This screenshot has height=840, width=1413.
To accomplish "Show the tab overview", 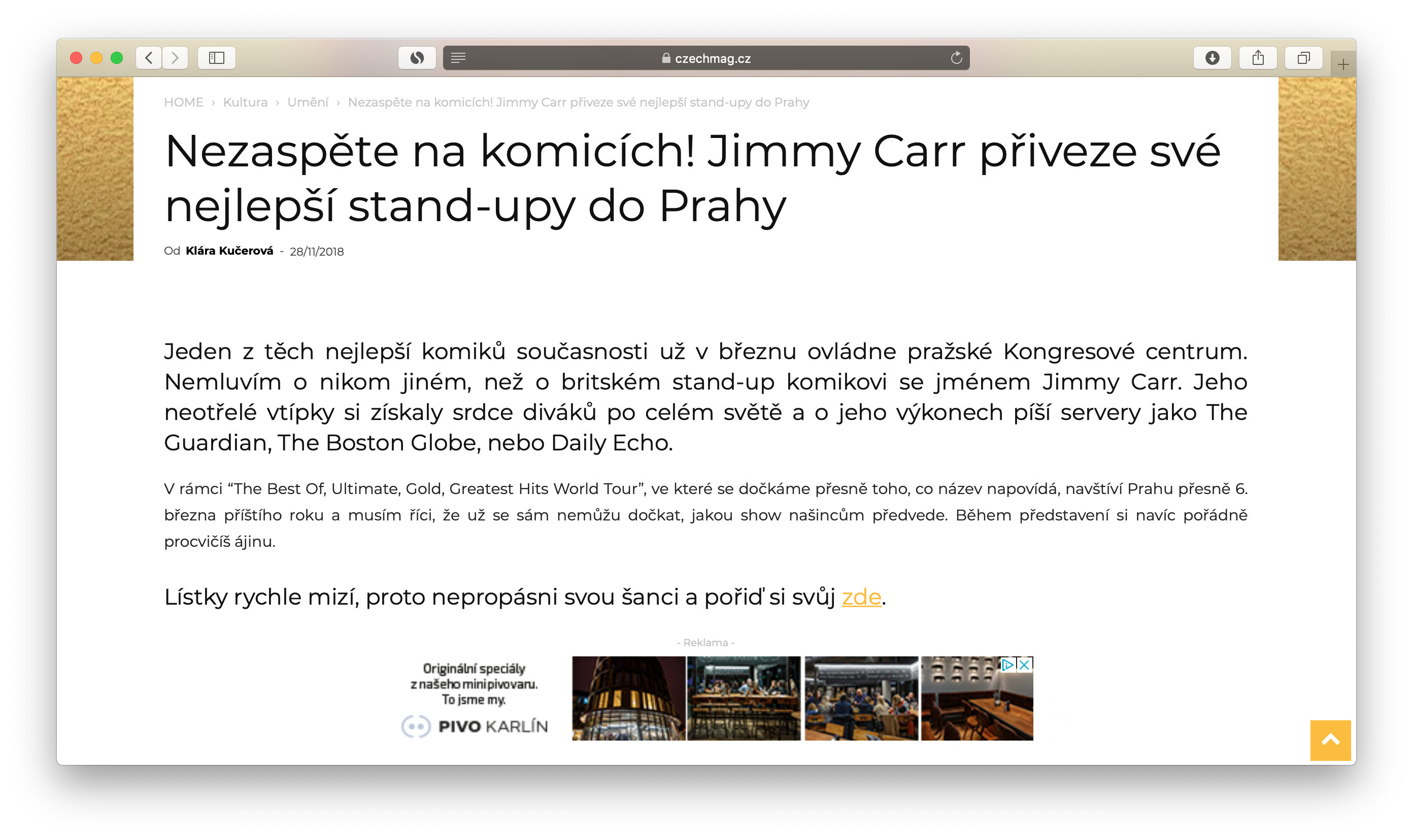I will pos(1304,58).
